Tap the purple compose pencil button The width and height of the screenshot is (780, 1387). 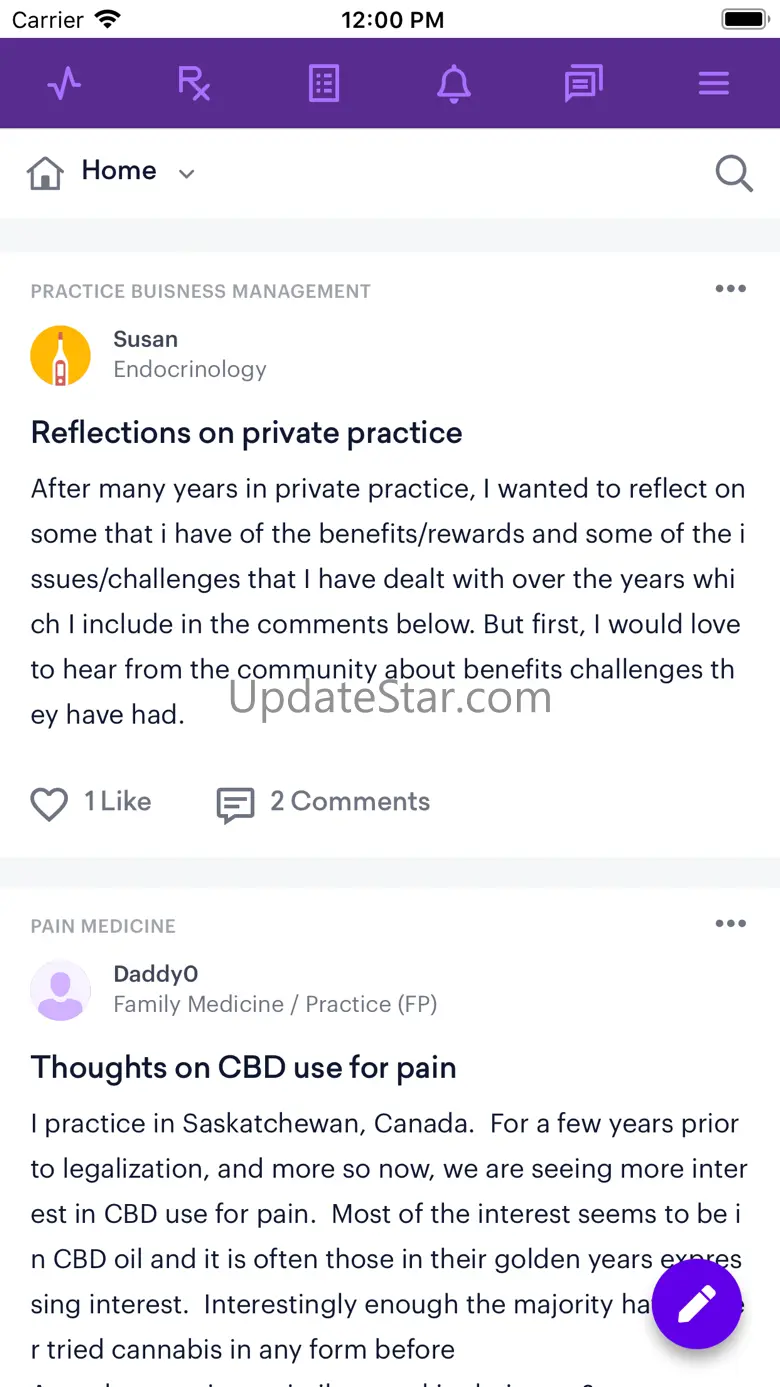(x=697, y=1304)
